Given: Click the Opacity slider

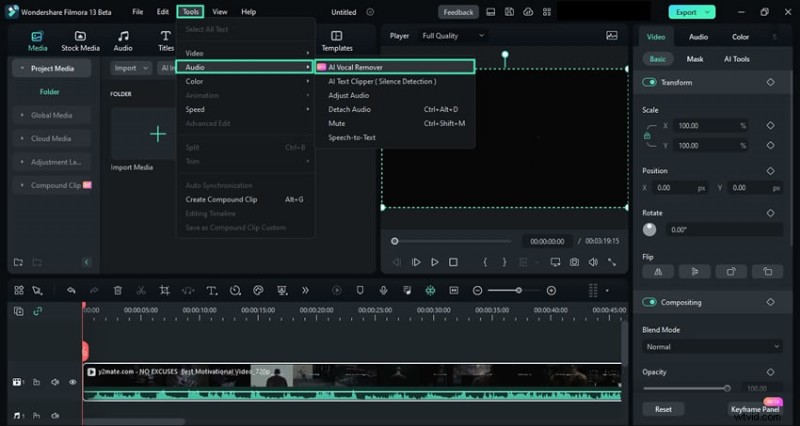Looking at the screenshot, I should (685, 388).
